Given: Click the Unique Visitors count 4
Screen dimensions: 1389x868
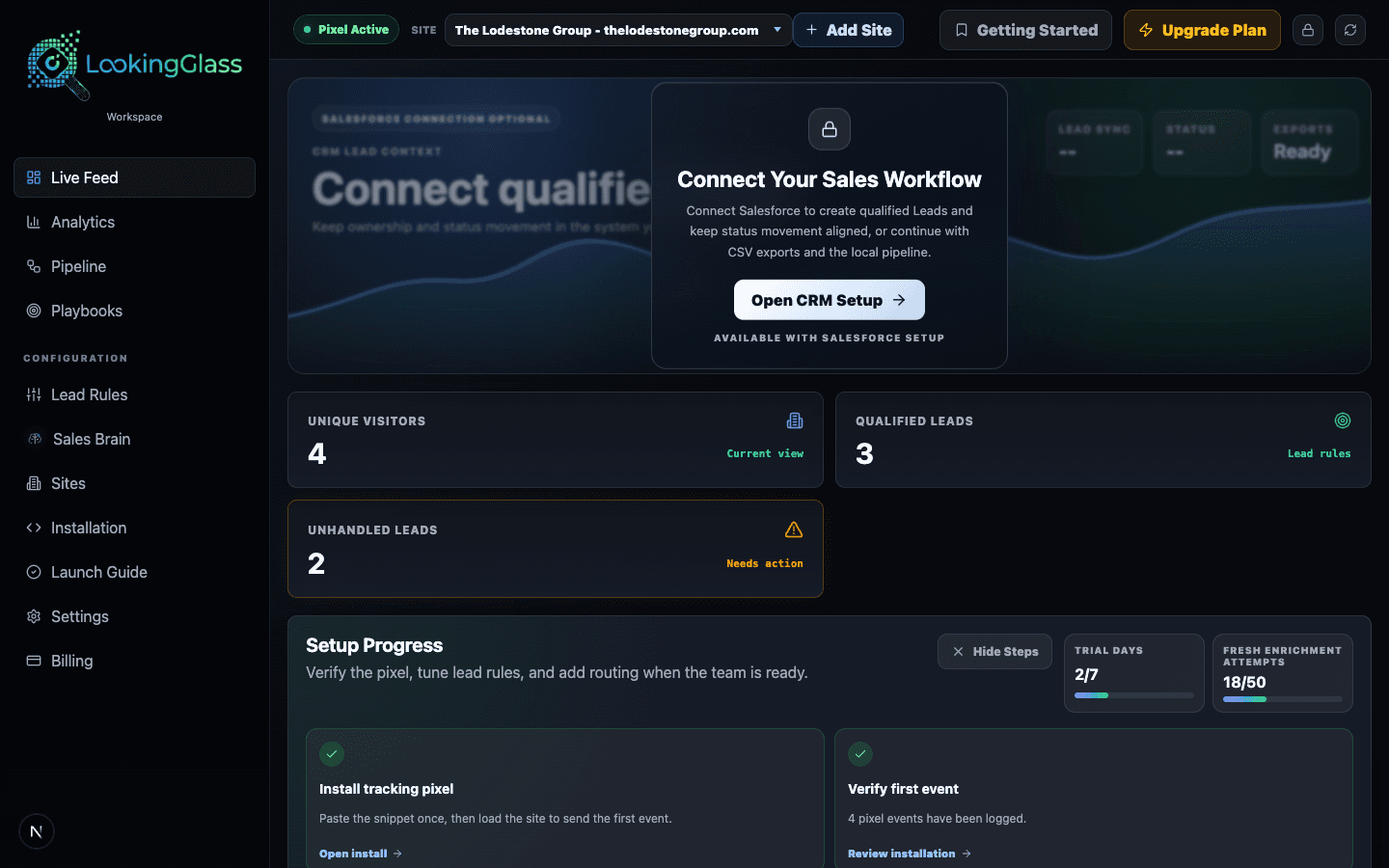Looking at the screenshot, I should coord(317,454).
